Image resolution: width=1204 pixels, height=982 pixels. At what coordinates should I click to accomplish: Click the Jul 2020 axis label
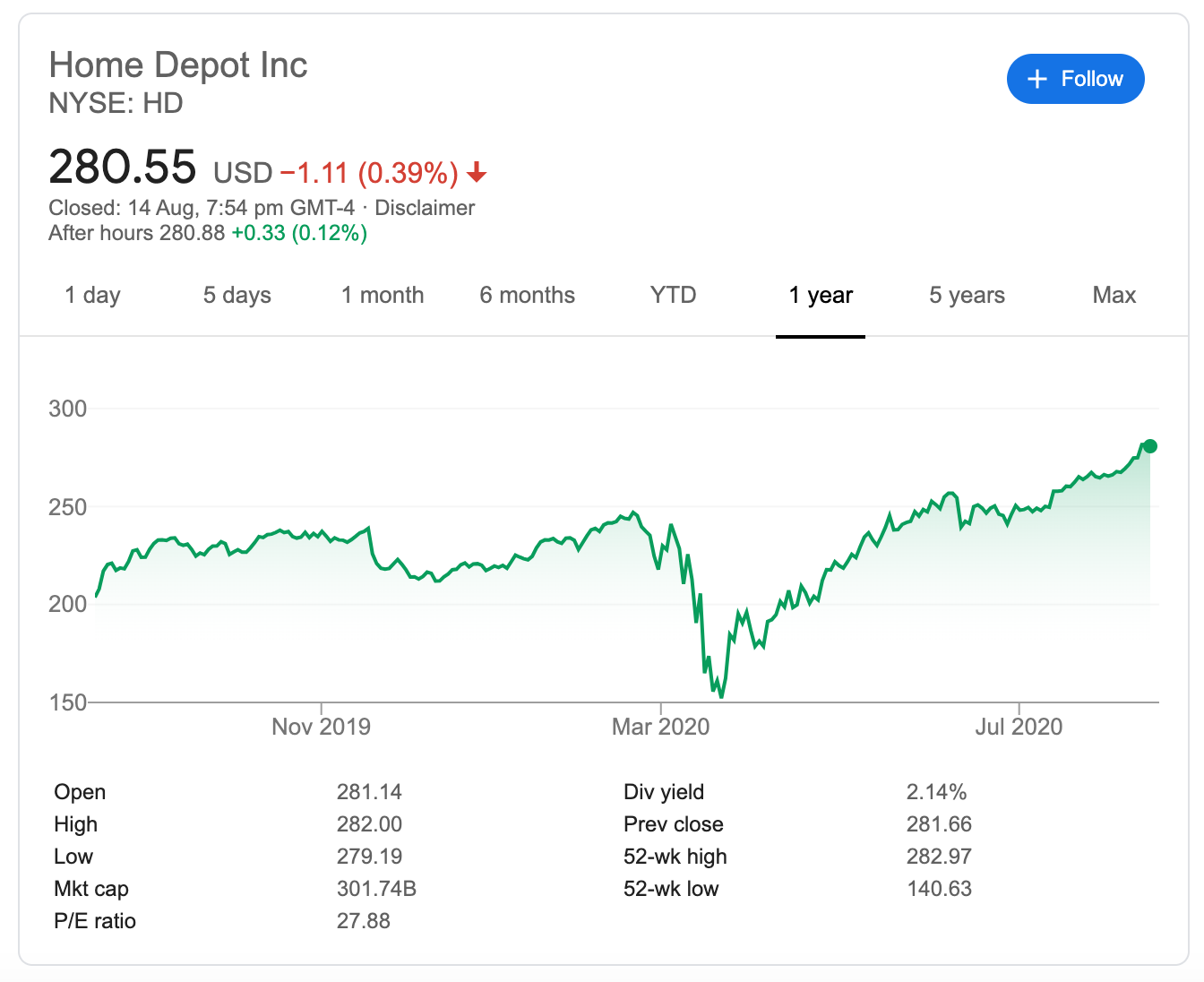(1019, 726)
